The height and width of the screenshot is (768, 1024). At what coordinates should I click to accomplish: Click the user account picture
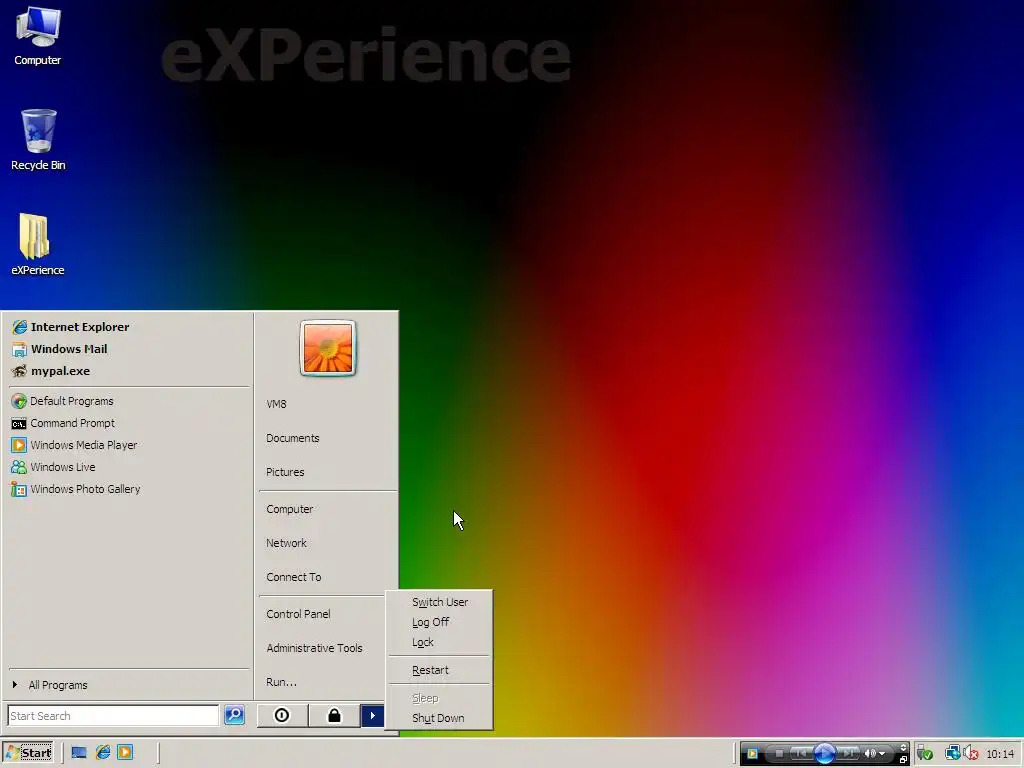(x=328, y=348)
